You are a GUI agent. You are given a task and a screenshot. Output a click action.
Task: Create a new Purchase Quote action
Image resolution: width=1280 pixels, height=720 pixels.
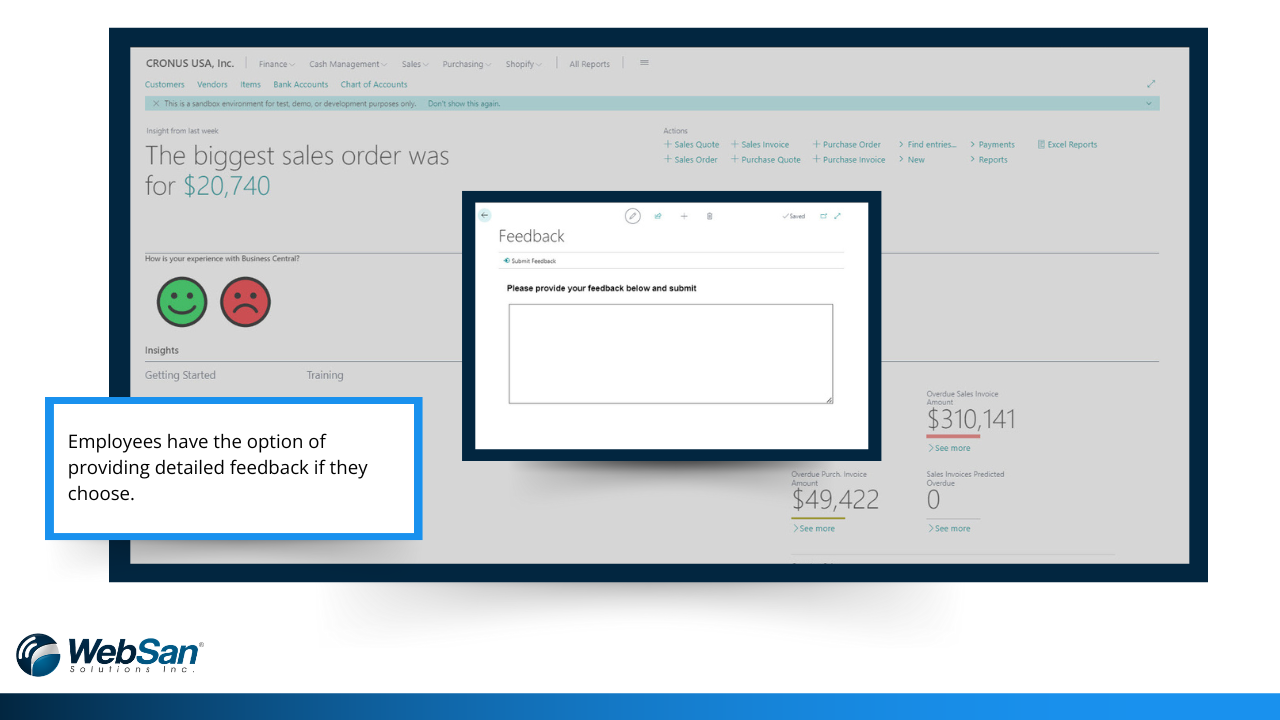pyautogui.click(x=766, y=160)
